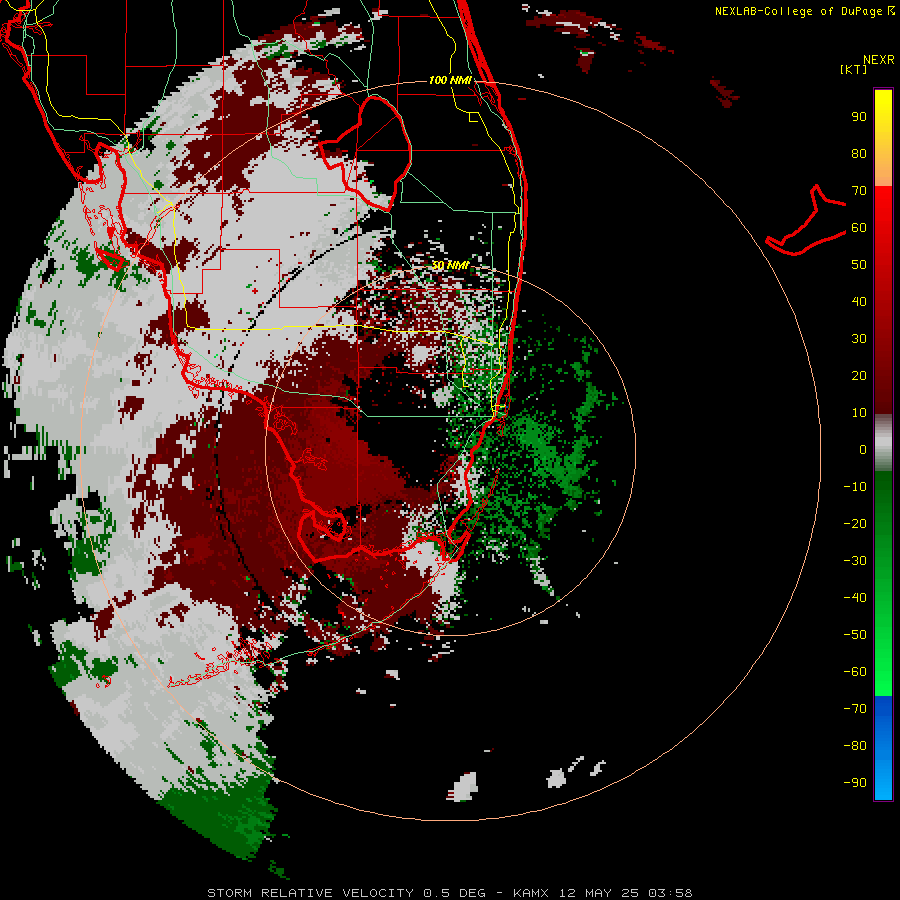This screenshot has width=900, height=900.
Task: Click the -60 value on velocity scale
Action: [x=855, y=672]
